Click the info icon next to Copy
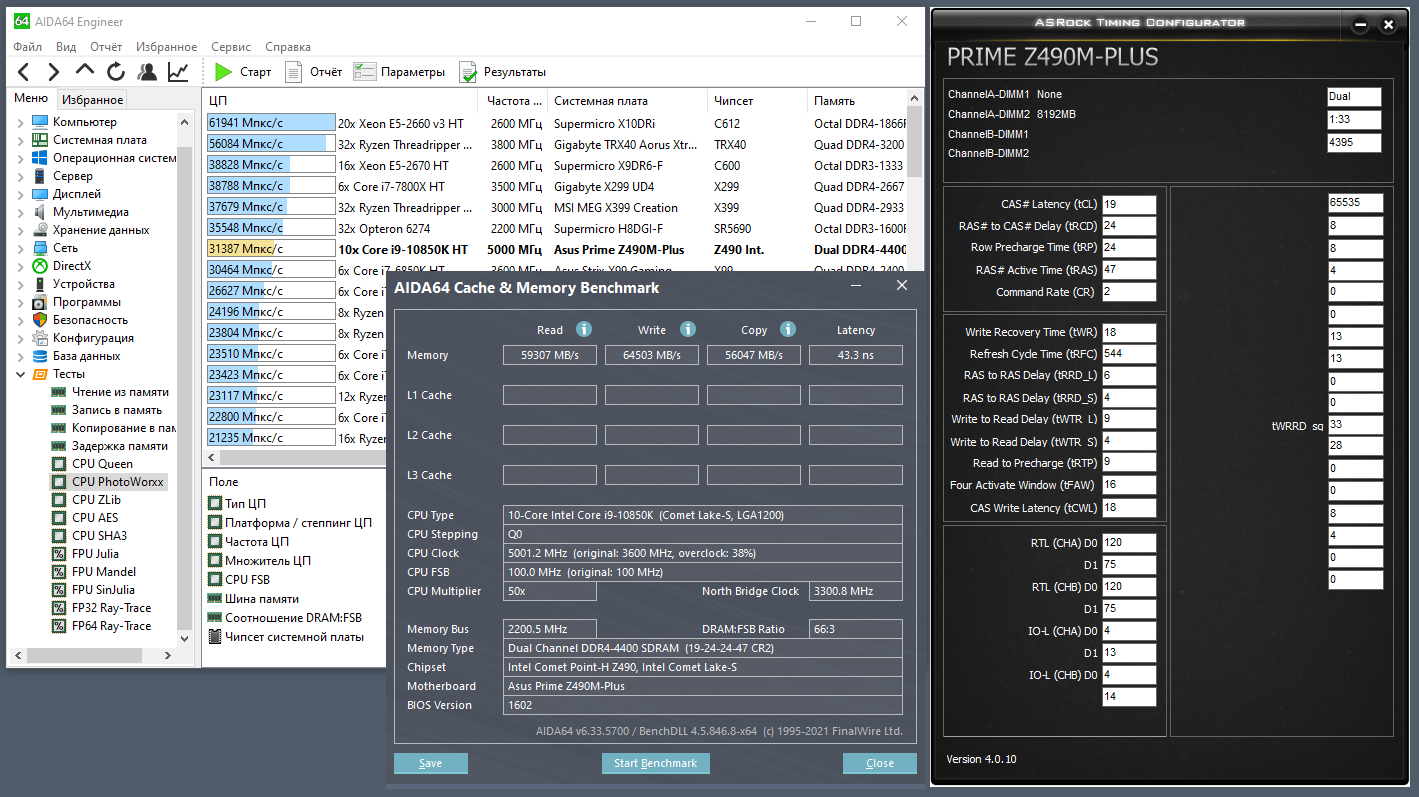This screenshot has width=1419, height=797. pyautogui.click(x=788, y=329)
